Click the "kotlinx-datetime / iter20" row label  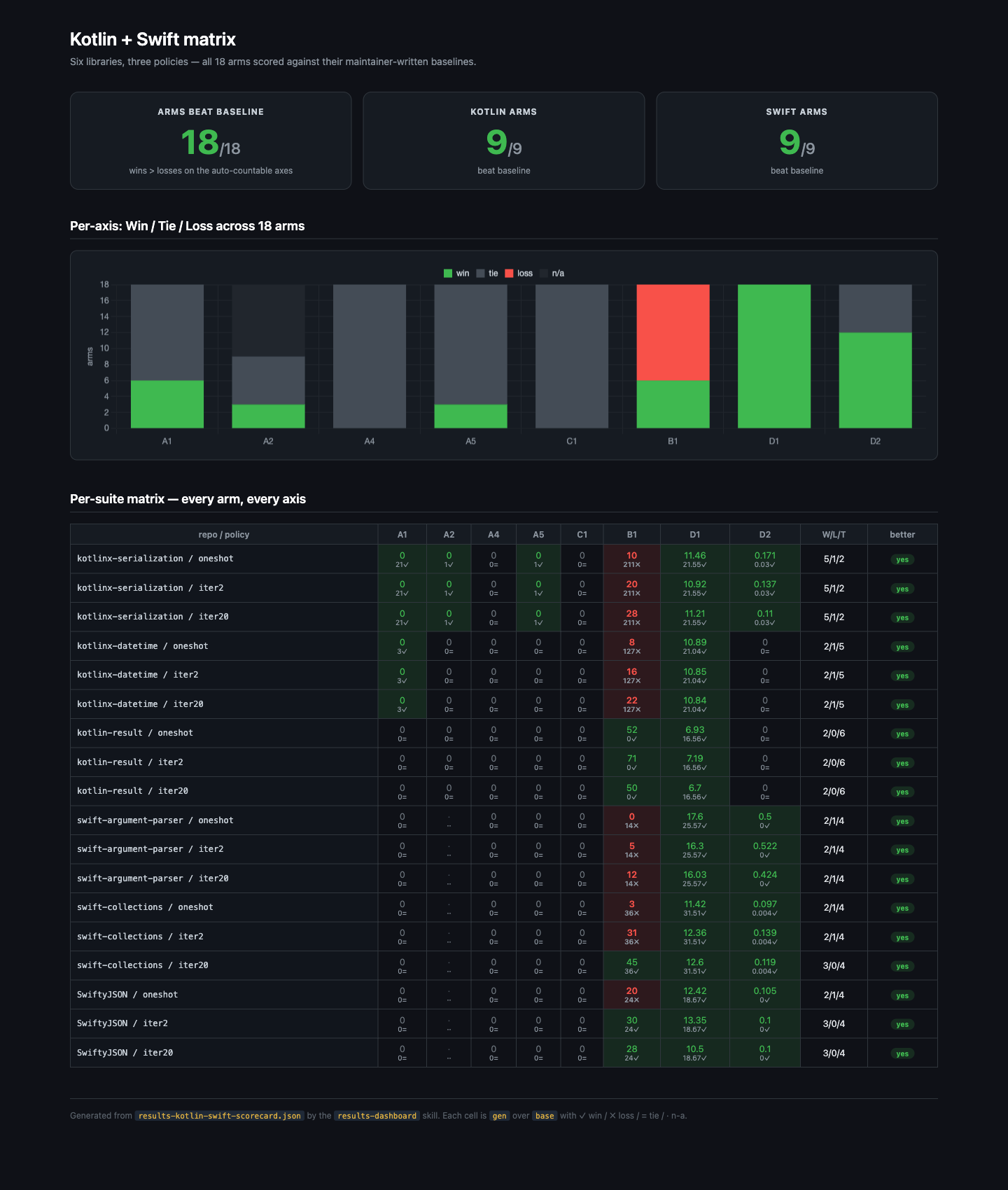(140, 704)
